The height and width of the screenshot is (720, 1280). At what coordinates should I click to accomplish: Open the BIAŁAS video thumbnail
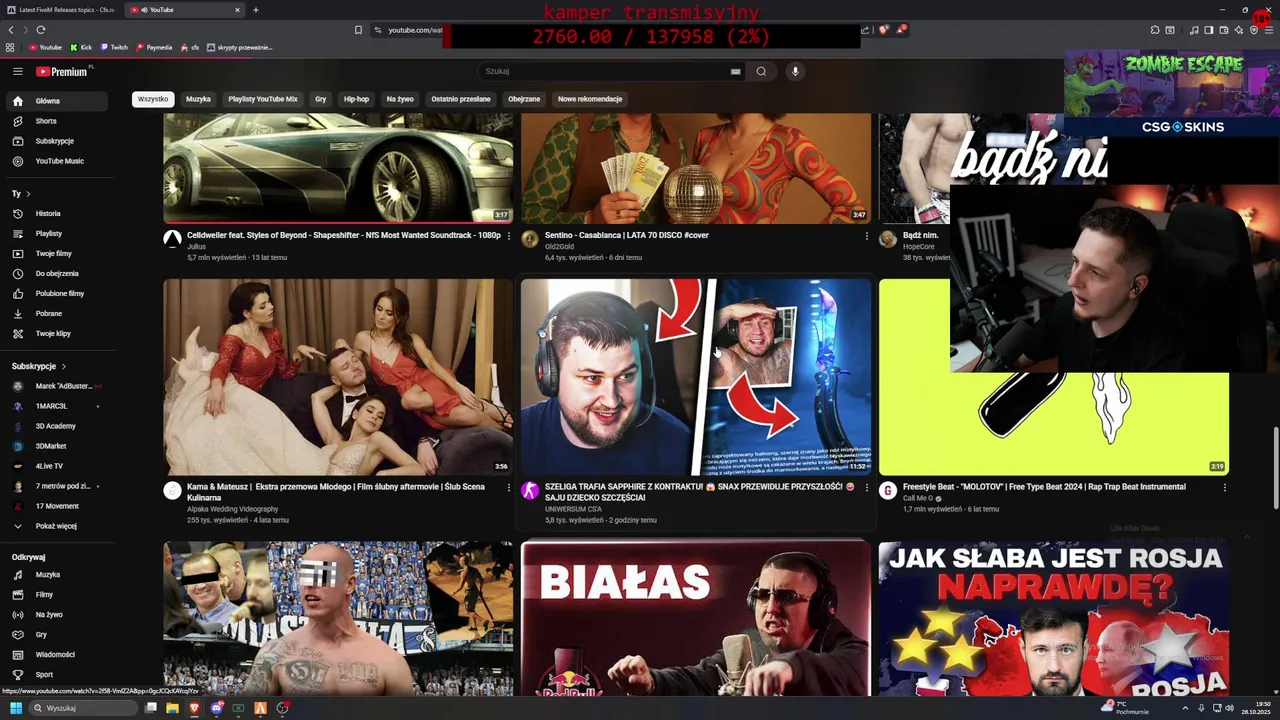[696, 618]
